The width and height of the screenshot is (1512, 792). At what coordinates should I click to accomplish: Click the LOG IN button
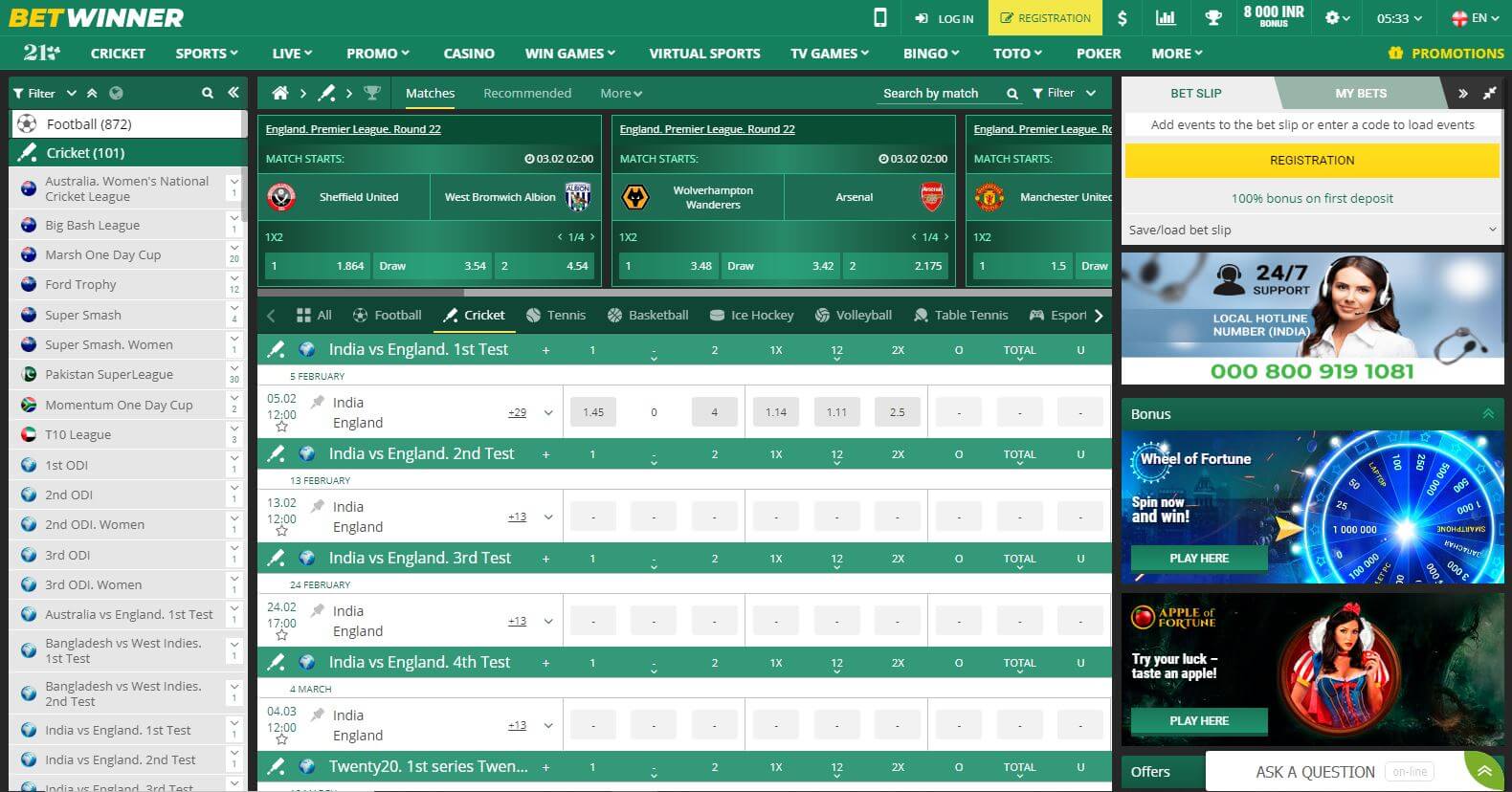(945, 18)
